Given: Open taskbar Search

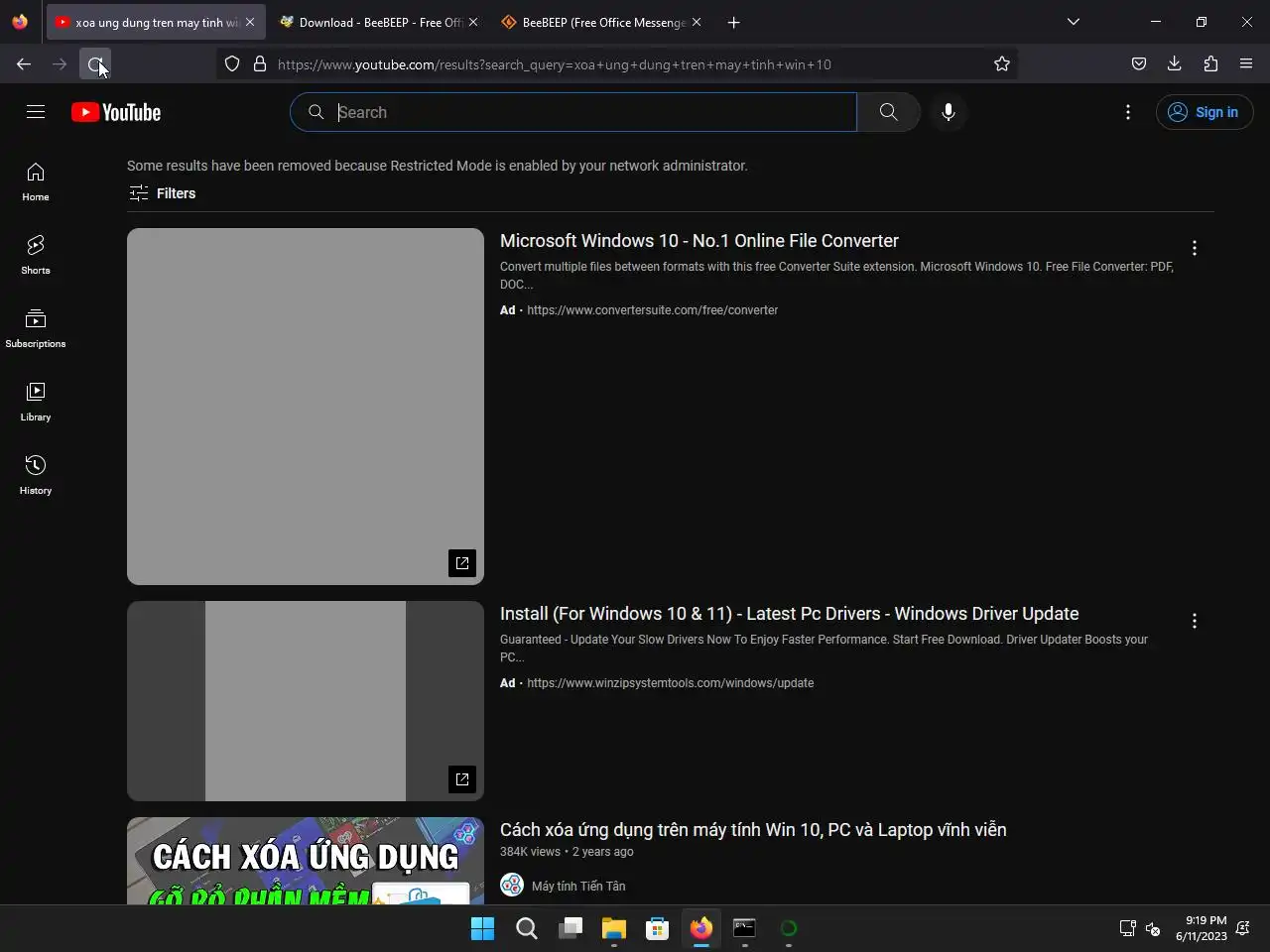Looking at the screenshot, I should coord(527,928).
